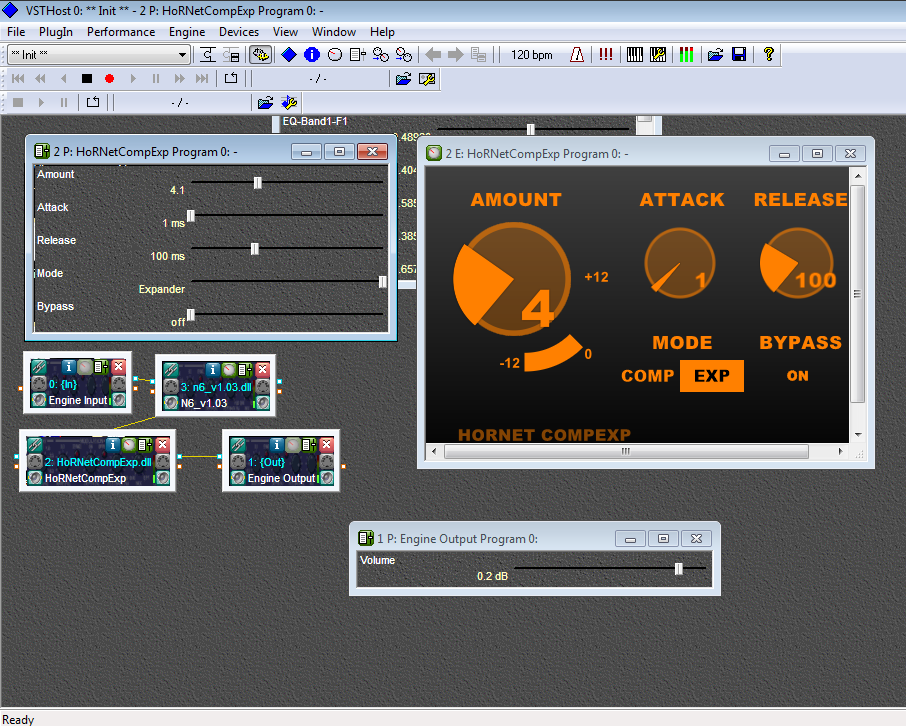Click info icon on Engine Input node

coord(69,366)
